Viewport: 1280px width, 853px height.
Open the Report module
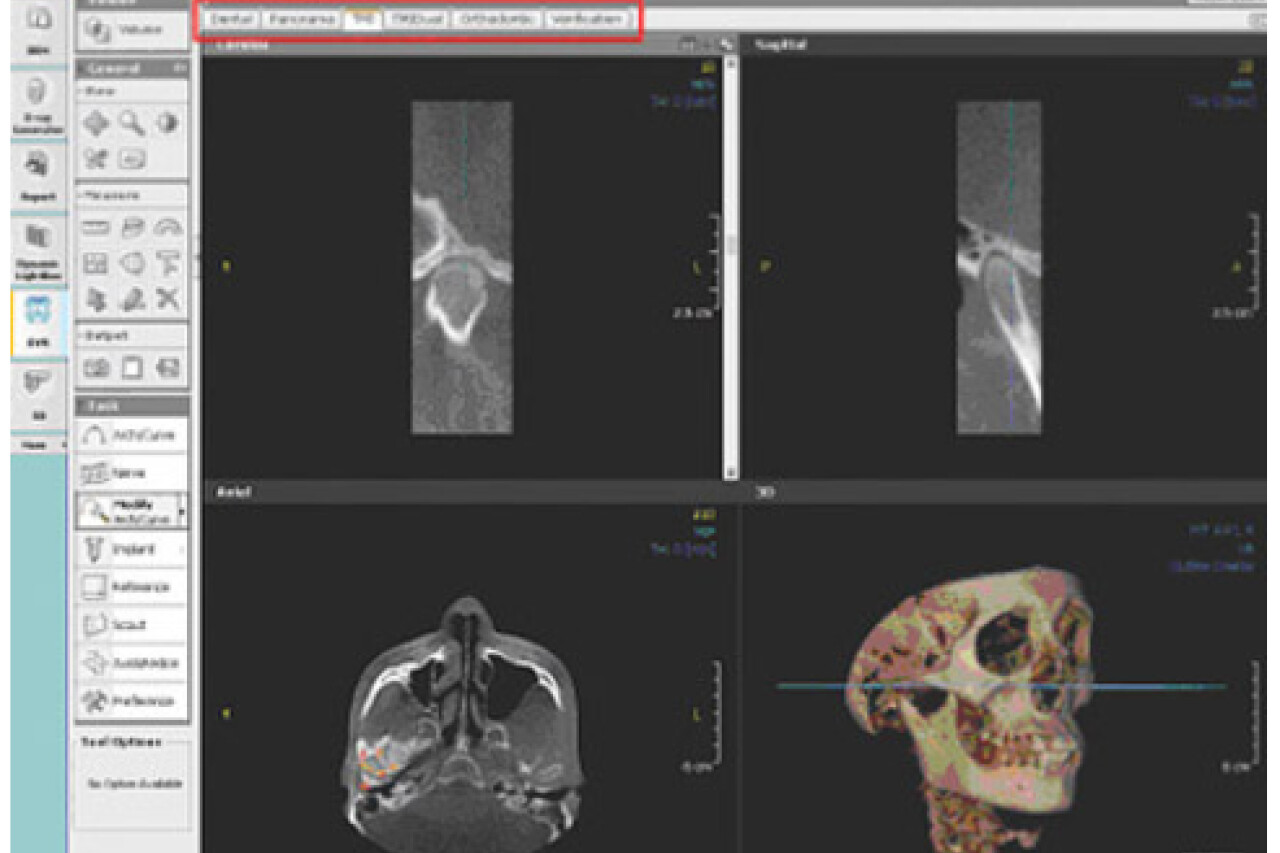[x=38, y=178]
